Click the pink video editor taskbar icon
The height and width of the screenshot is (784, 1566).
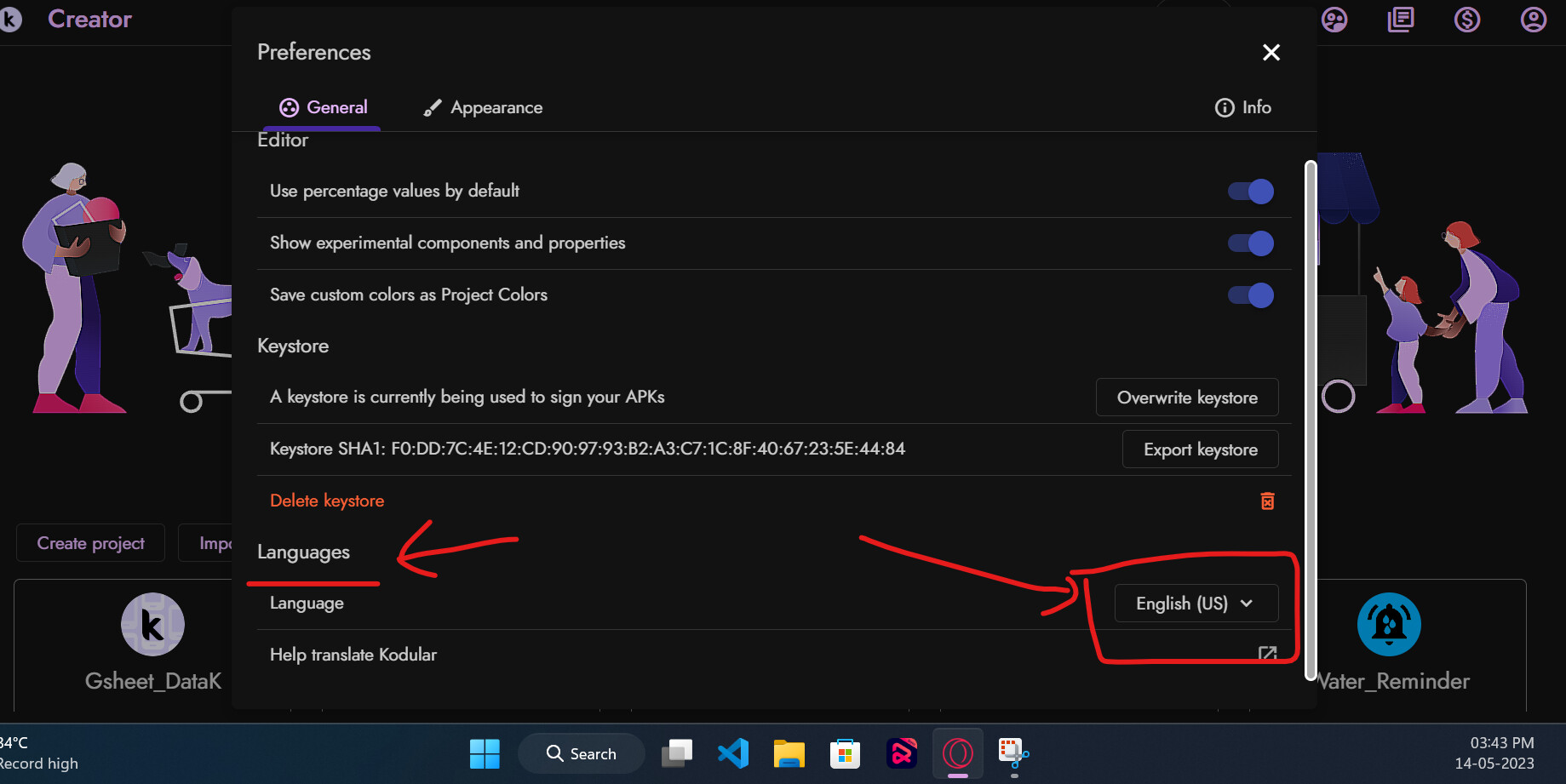point(902,753)
